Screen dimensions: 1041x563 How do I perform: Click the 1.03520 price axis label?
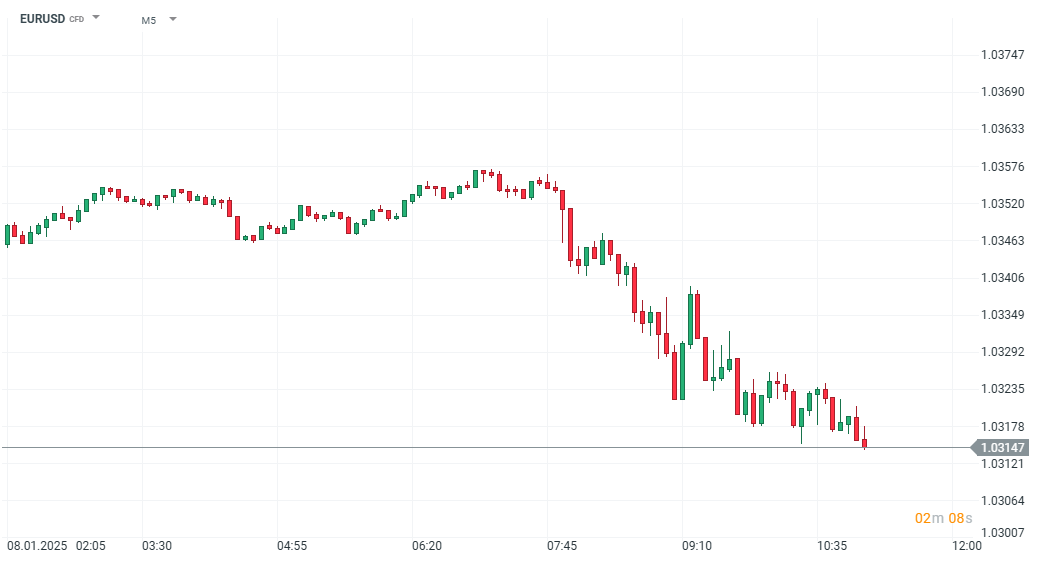click(x=1001, y=204)
